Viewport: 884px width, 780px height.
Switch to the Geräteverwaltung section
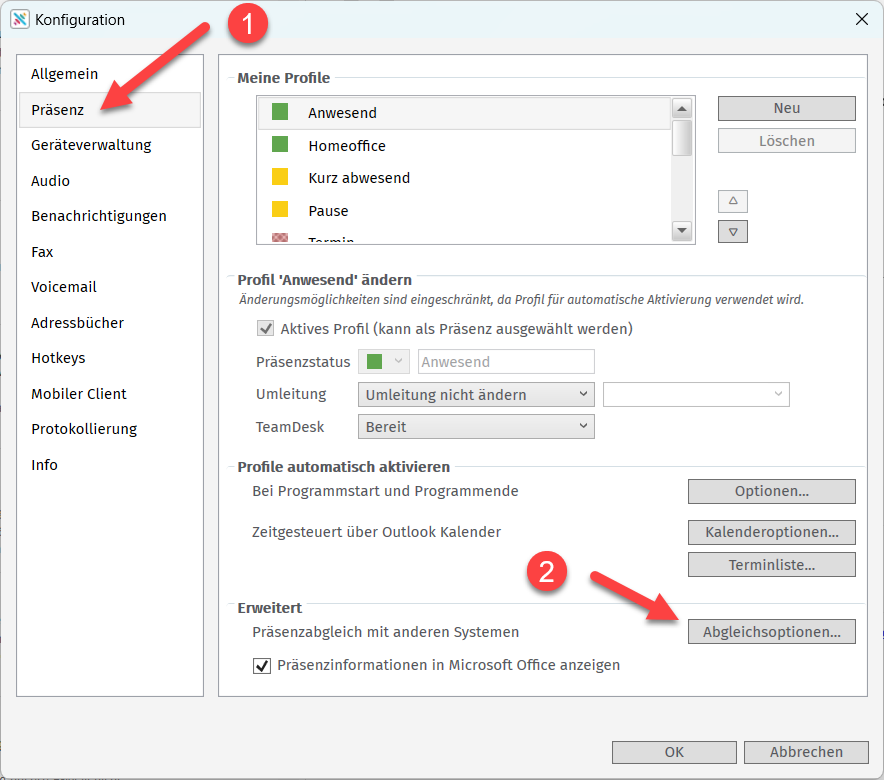(91, 145)
